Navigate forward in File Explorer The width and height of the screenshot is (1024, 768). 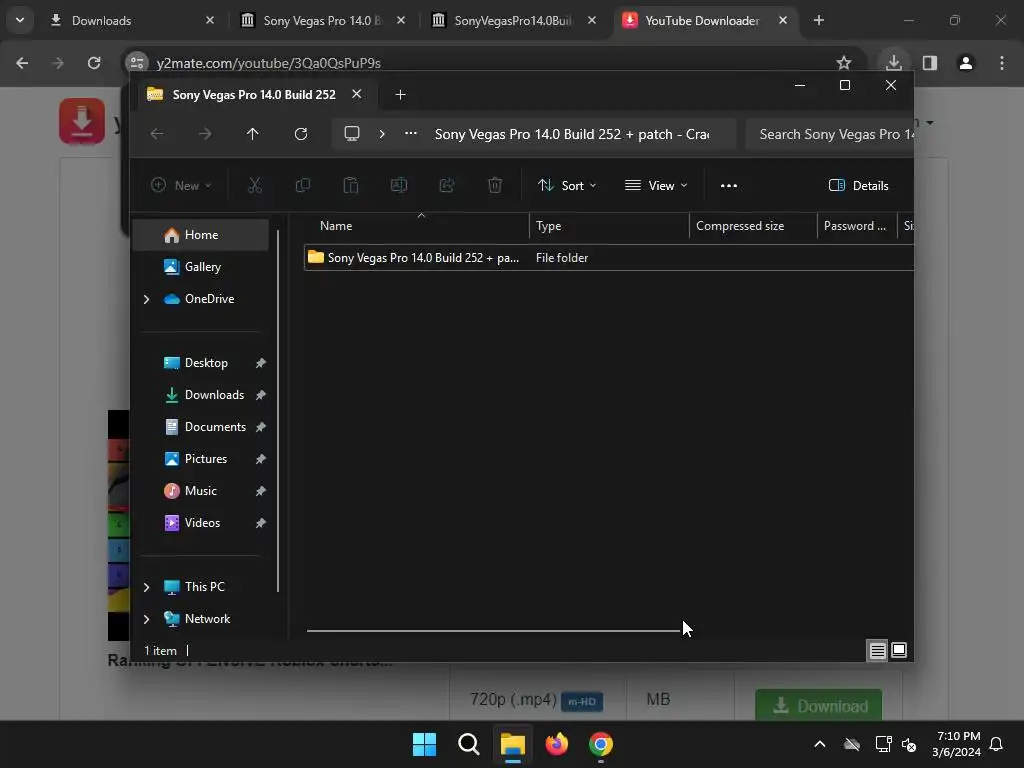pos(205,134)
